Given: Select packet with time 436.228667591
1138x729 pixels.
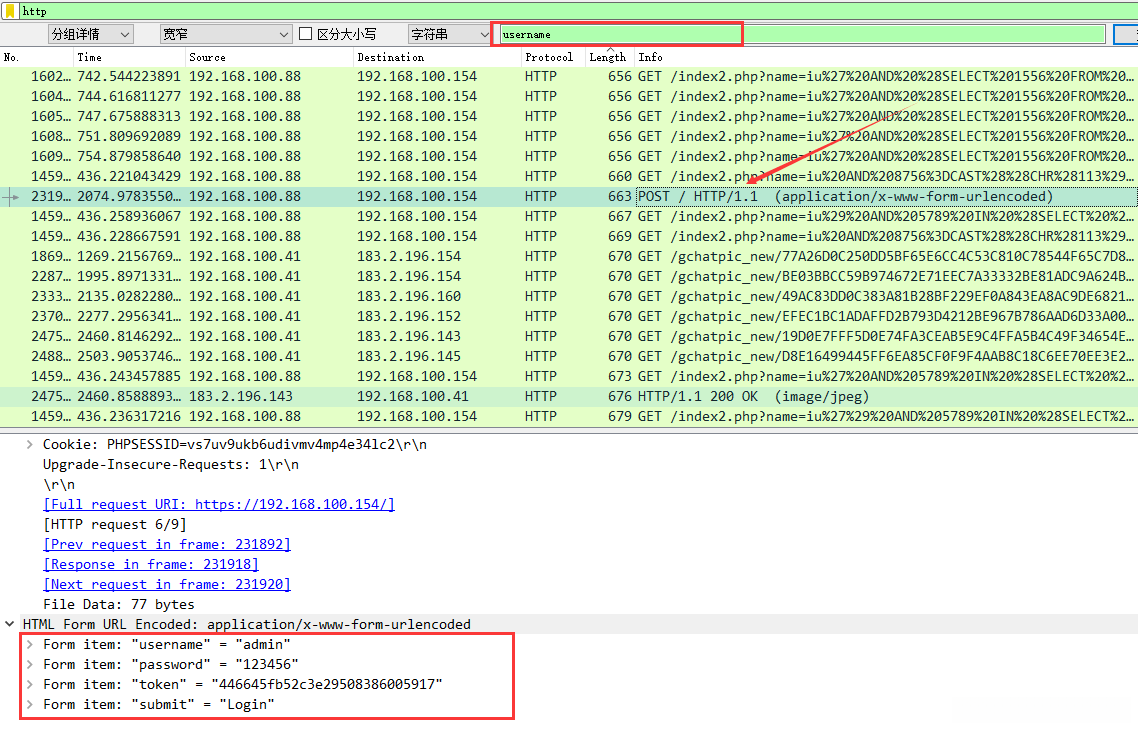Looking at the screenshot, I should [569, 236].
